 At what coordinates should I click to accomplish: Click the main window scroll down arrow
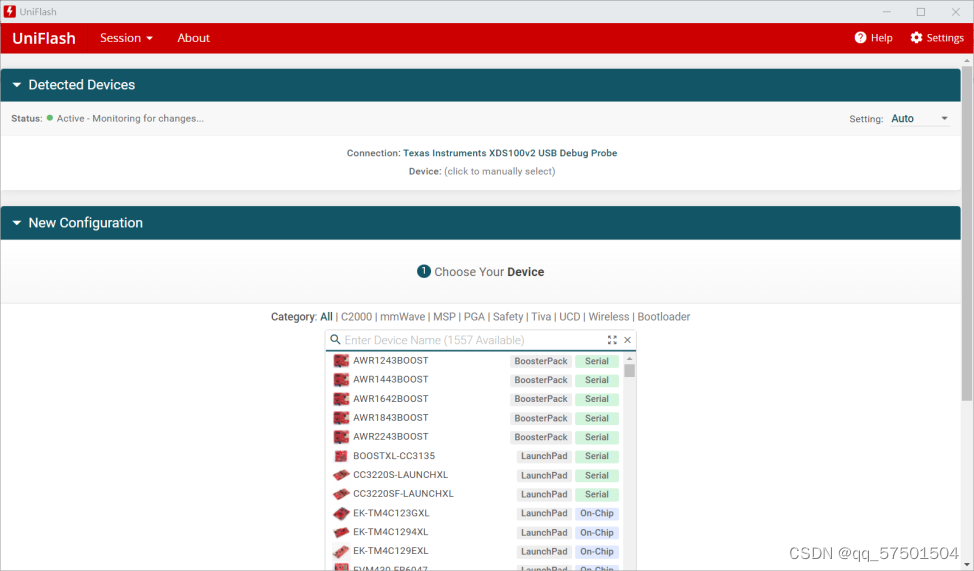[x=967, y=565]
